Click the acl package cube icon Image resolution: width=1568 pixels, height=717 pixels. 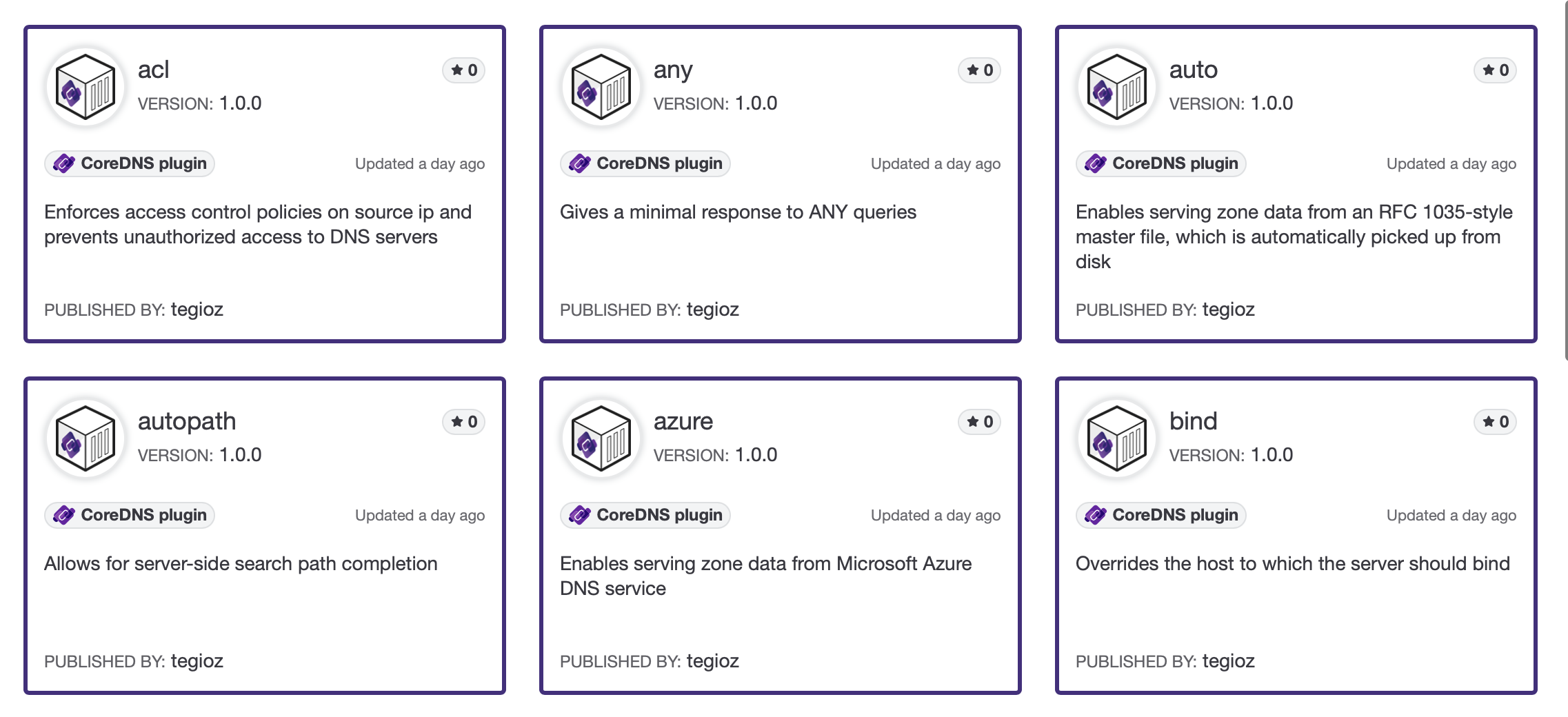click(x=86, y=85)
